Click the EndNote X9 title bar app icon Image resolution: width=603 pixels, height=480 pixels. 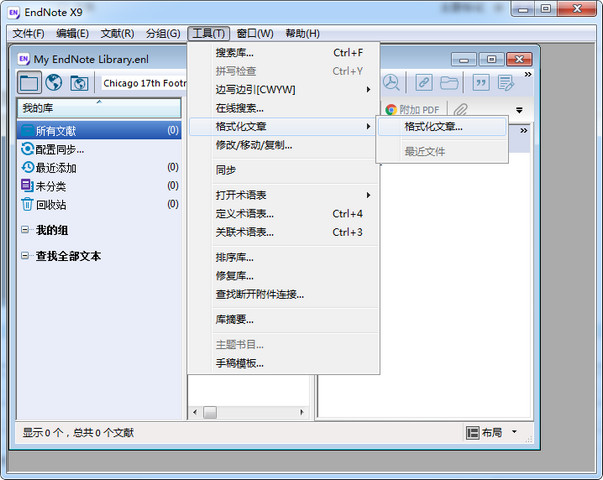pyautogui.click(x=13, y=12)
